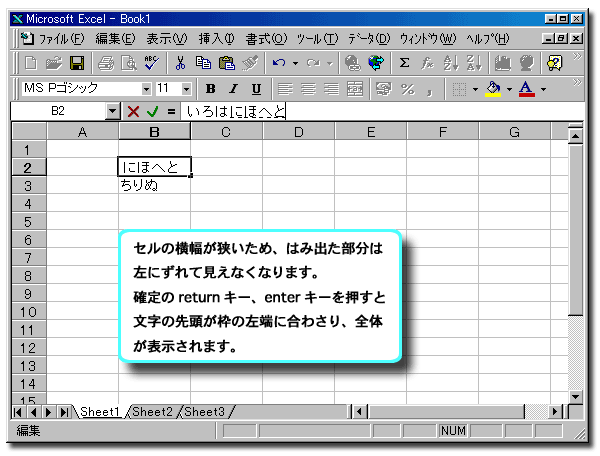
Task: Click the row 3 header
Action: [28, 186]
